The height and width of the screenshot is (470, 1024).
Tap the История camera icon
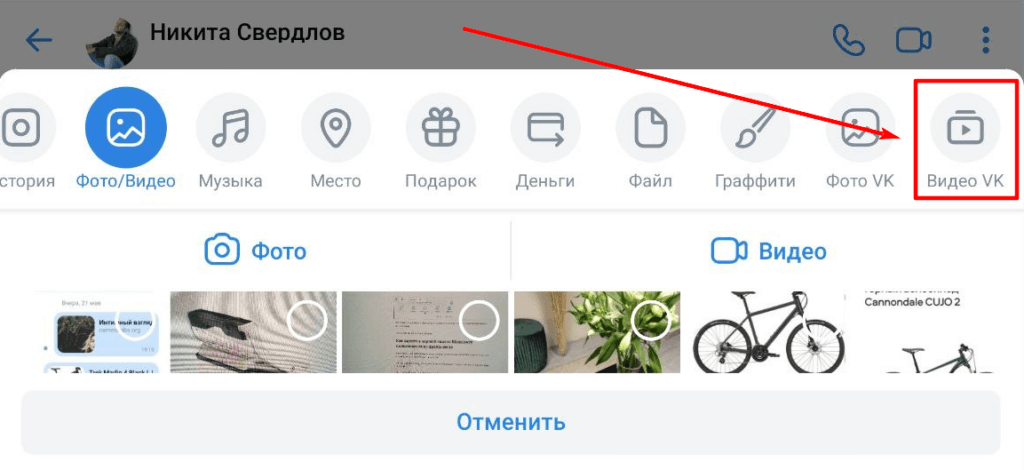tap(23, 128)
